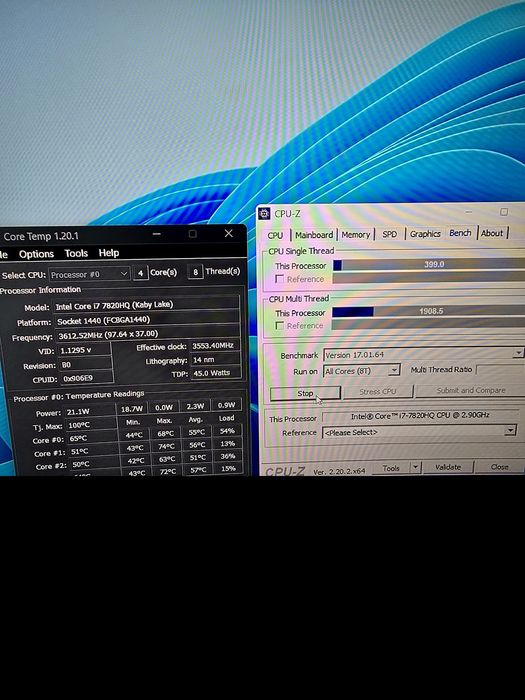Click the CPUID 0x906E9 value
The width and height of the screenshot is (525, 700).
(87, 379)
